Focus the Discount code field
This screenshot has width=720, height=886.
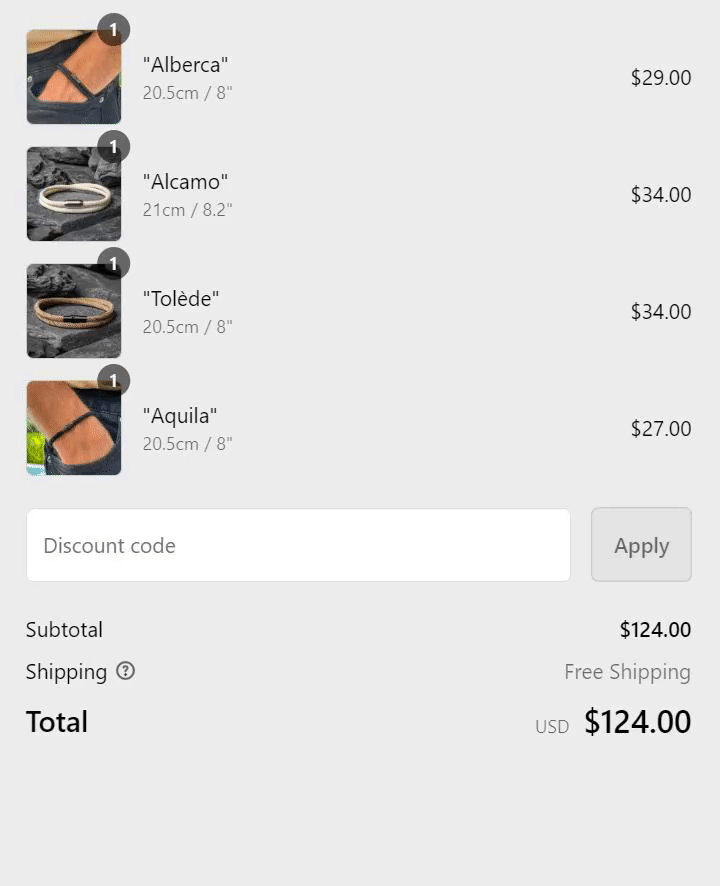click(x=298, y=545)
